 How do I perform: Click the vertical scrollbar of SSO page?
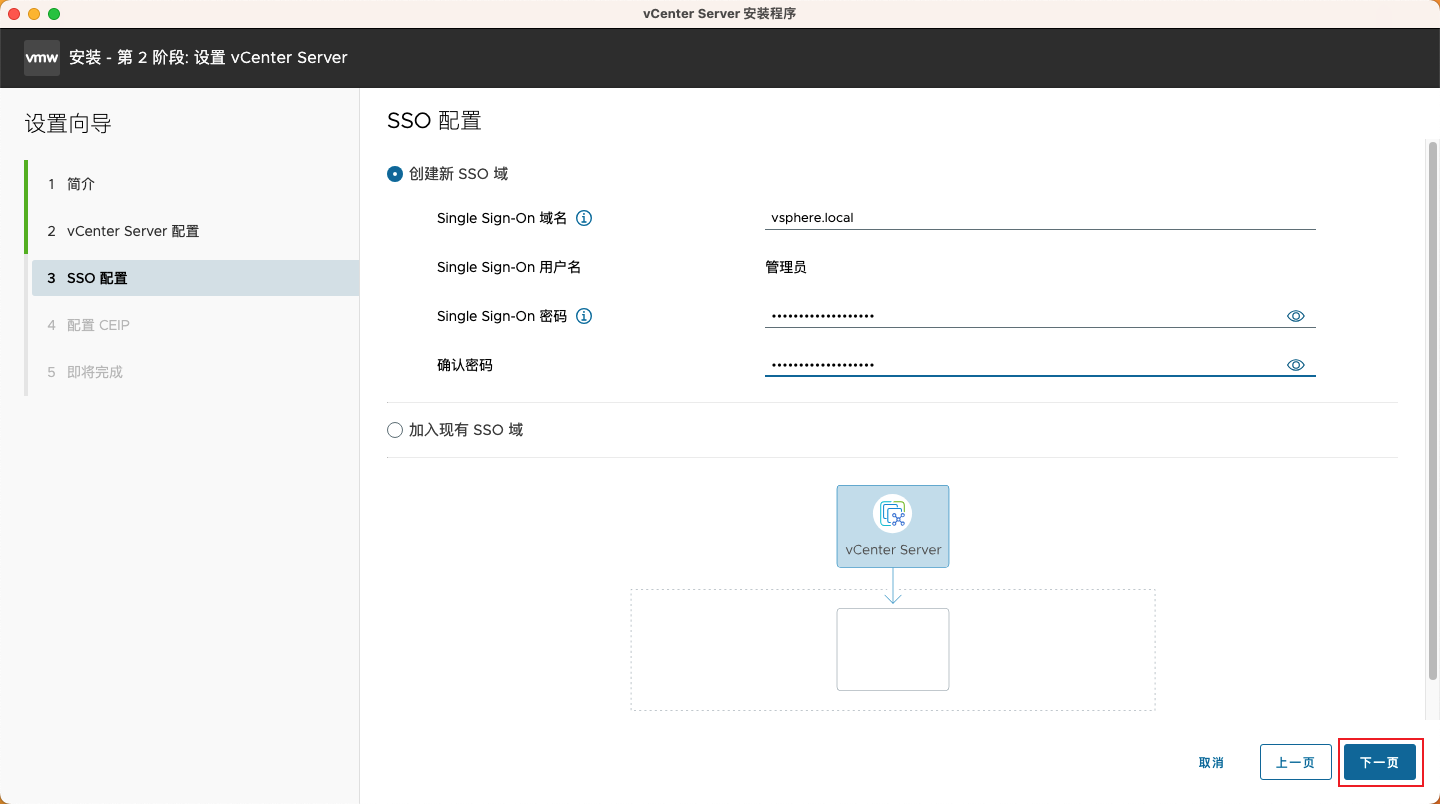tap(1432, 410)
